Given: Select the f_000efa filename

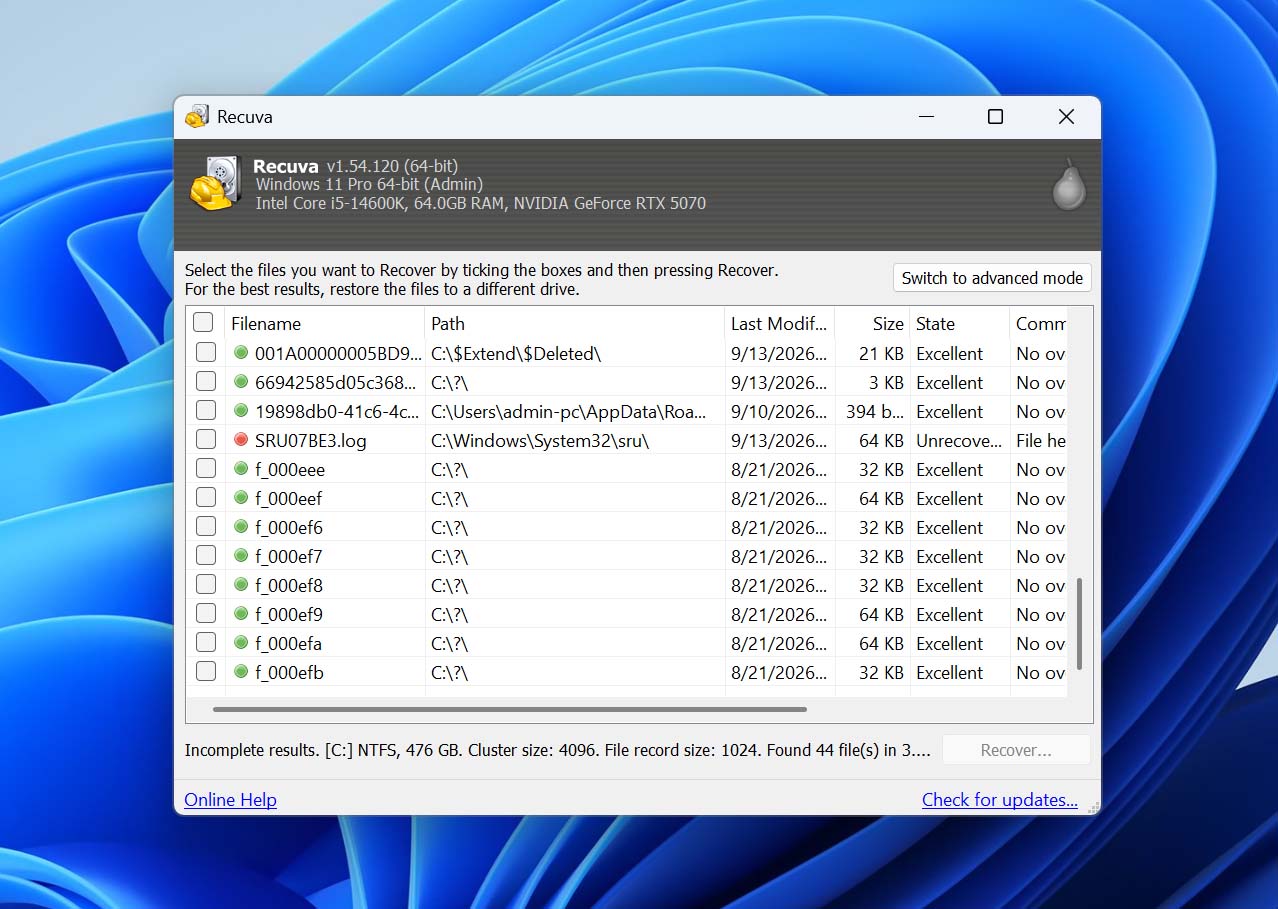Looking at the screenshot, I should 289,643.
